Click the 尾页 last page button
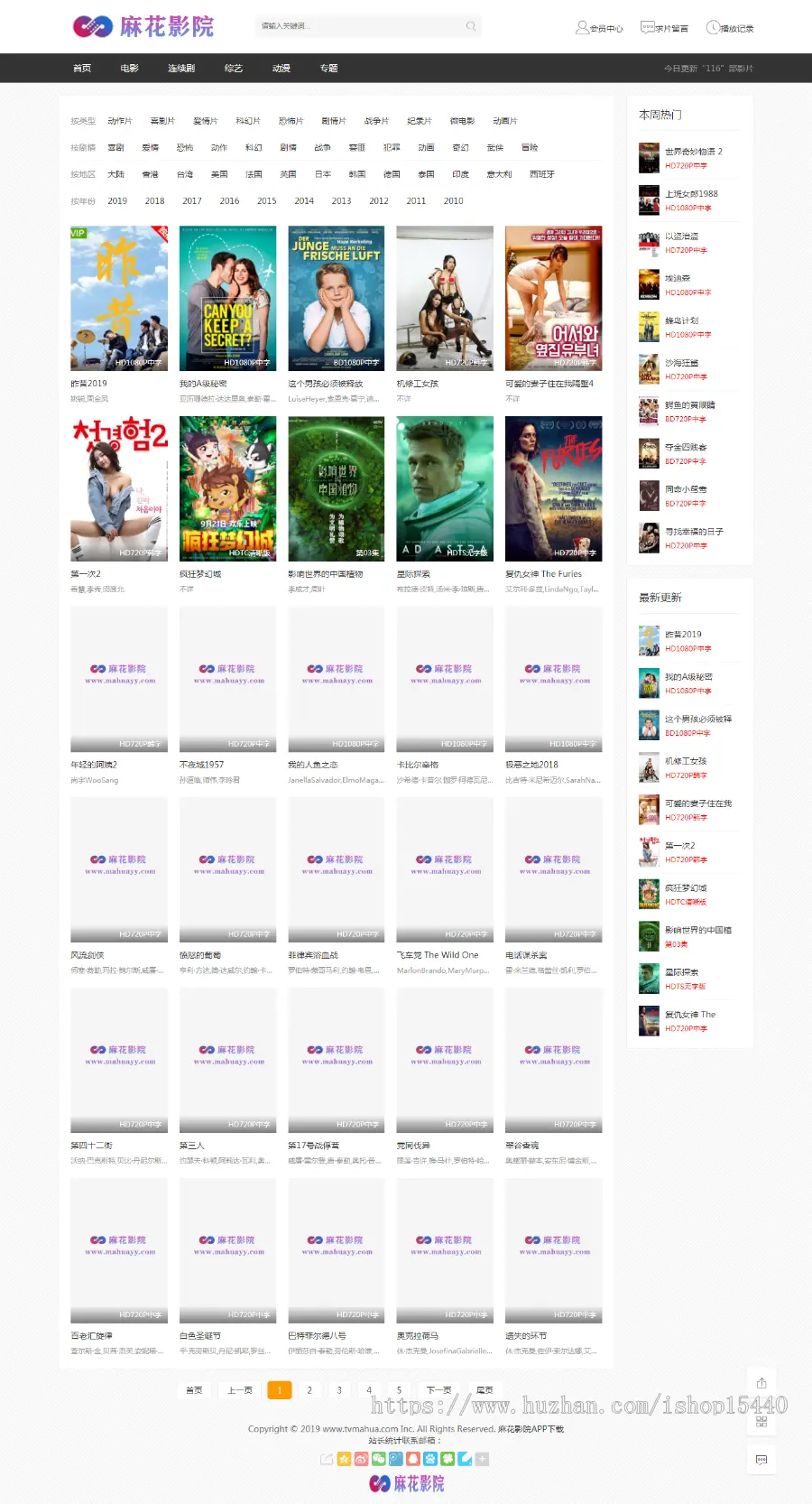 484,1390
